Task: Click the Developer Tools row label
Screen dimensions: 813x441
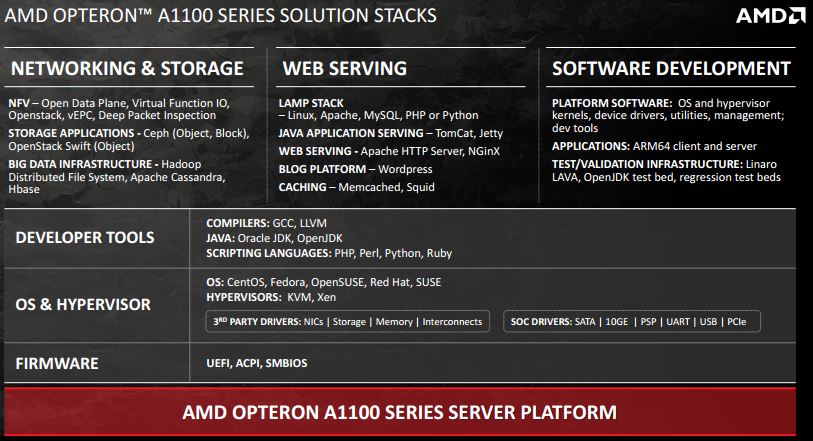Action: tap(85, 238)
